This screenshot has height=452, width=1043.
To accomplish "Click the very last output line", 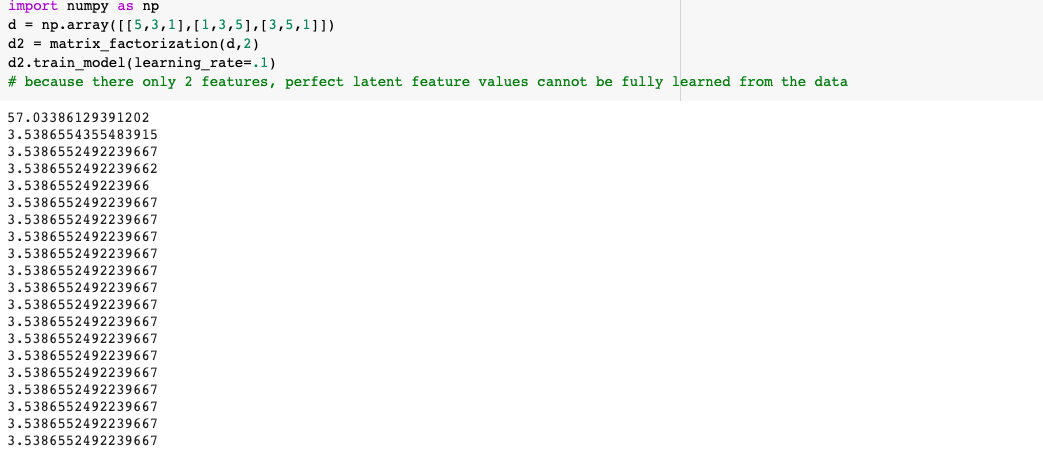I will 82,440.
